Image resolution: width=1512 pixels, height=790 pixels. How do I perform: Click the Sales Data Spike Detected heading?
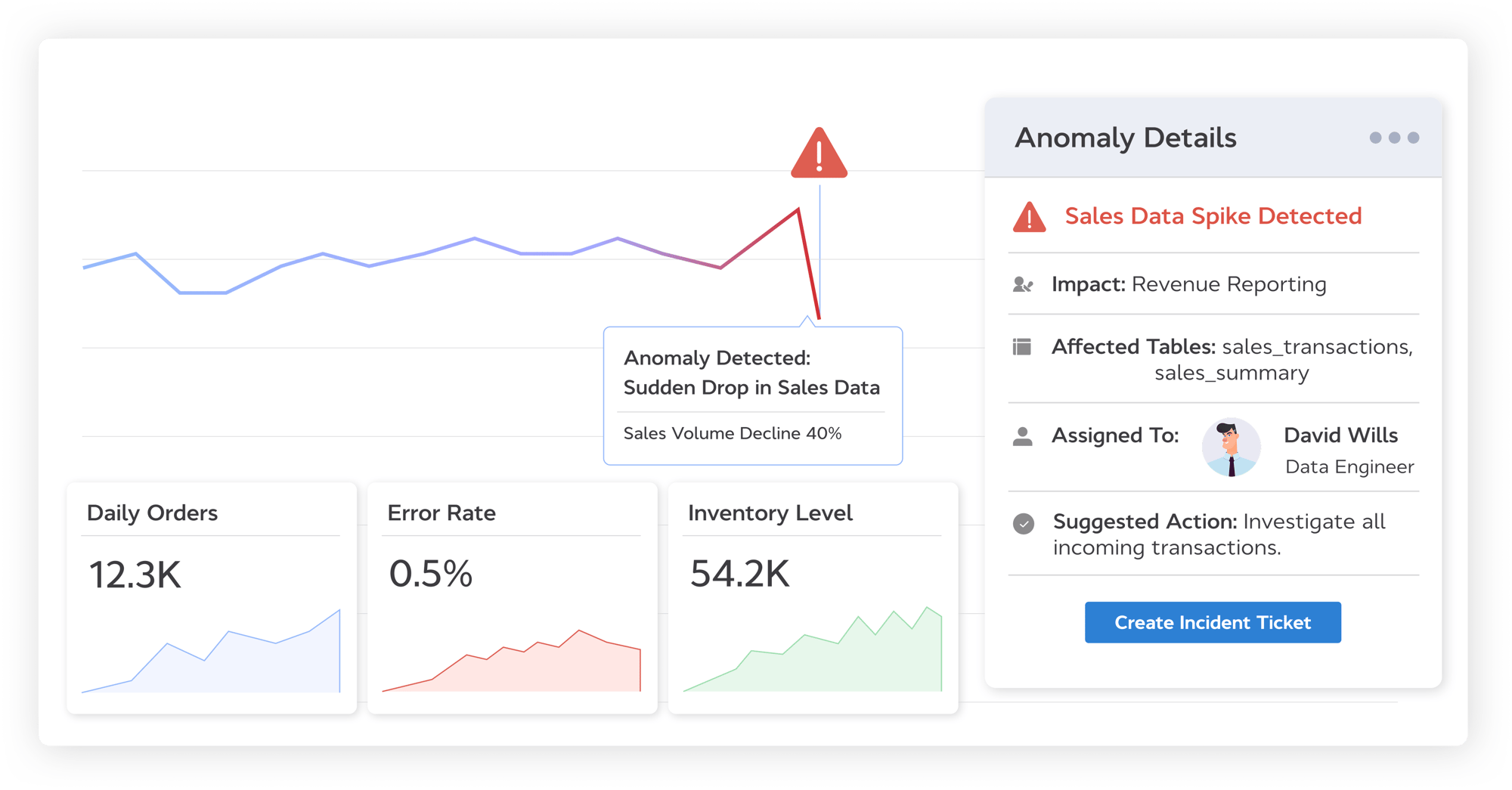(1213, 216)
